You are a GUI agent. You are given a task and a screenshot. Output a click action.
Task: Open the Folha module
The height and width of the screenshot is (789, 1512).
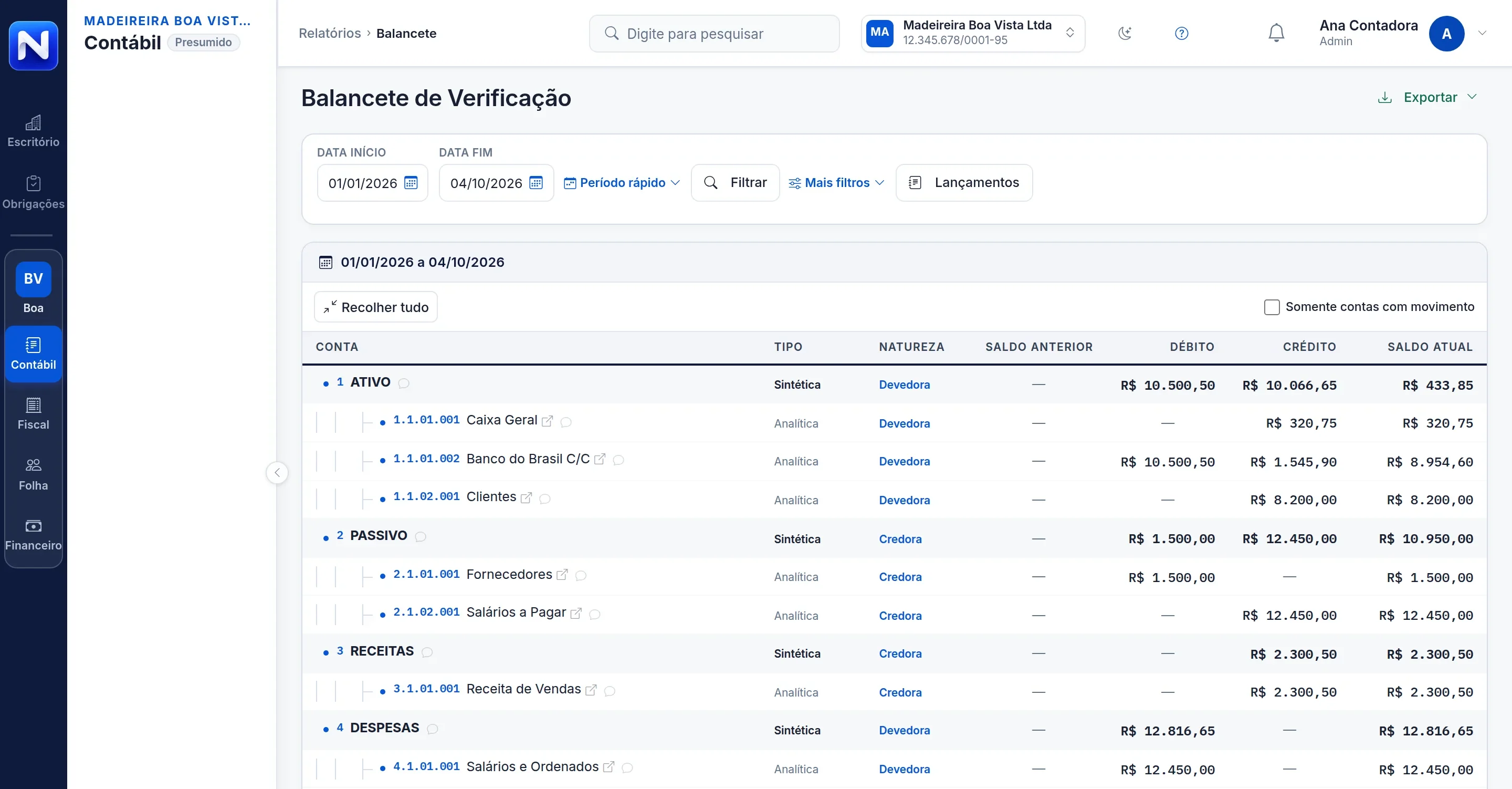(34, 475)
